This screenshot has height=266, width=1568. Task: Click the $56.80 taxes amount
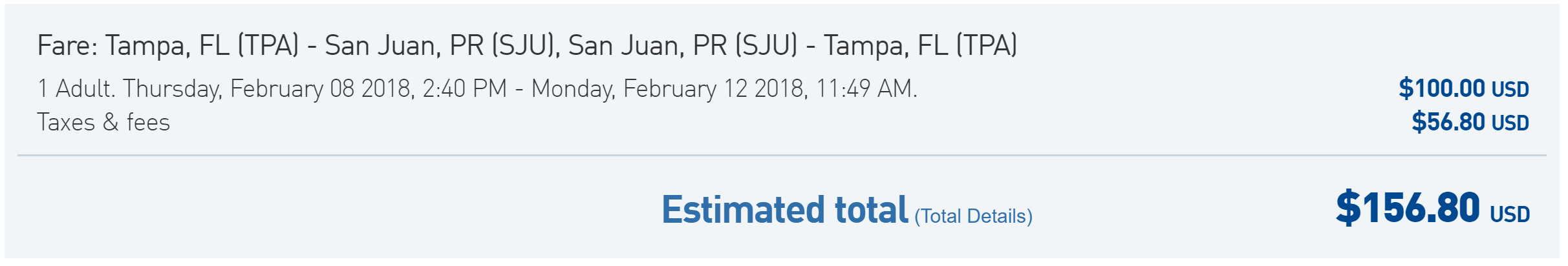pos(1448,121)
